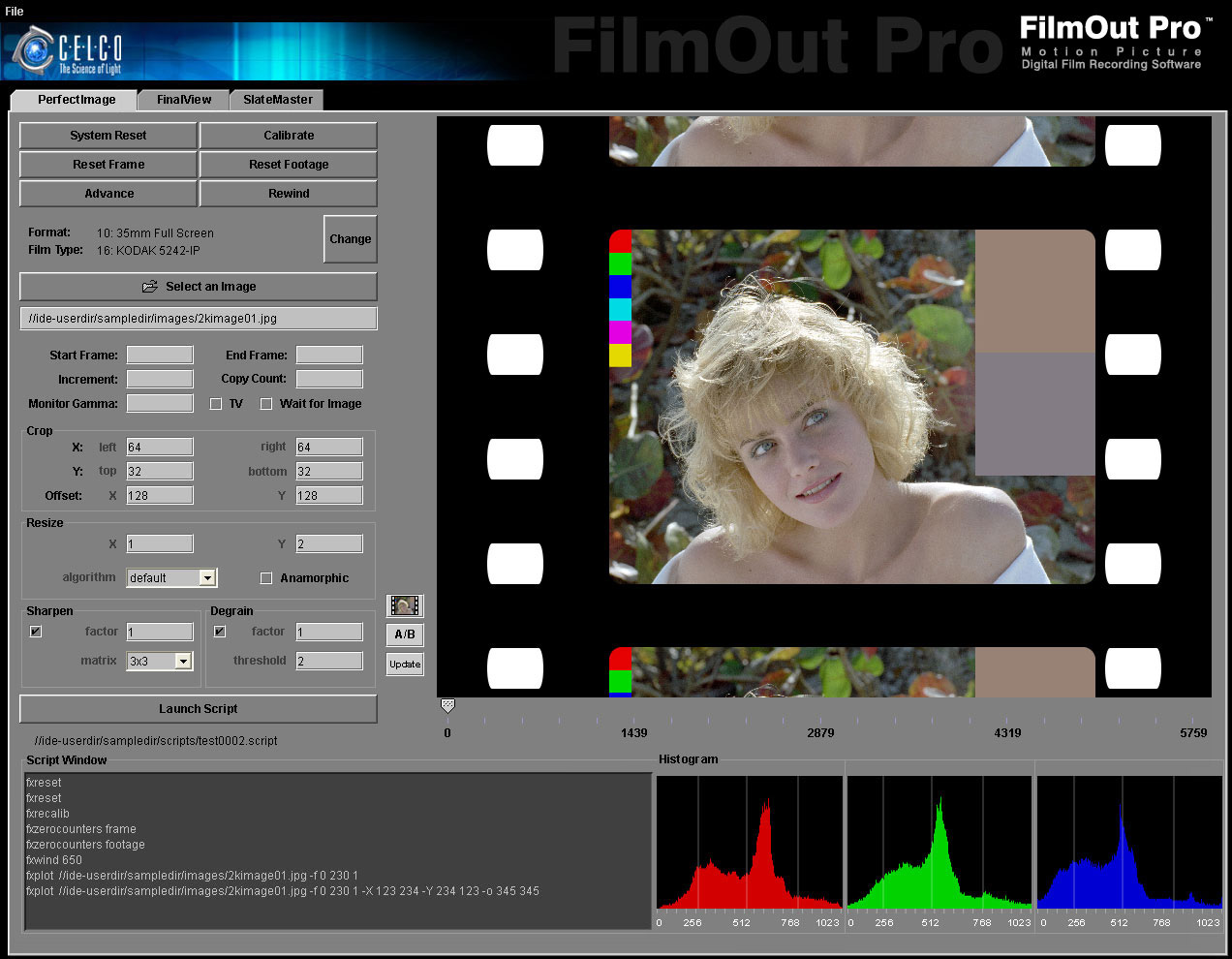The image size is (1232, 959).
Task: Enable the Anamorphic checkbox
Action: 266,578
